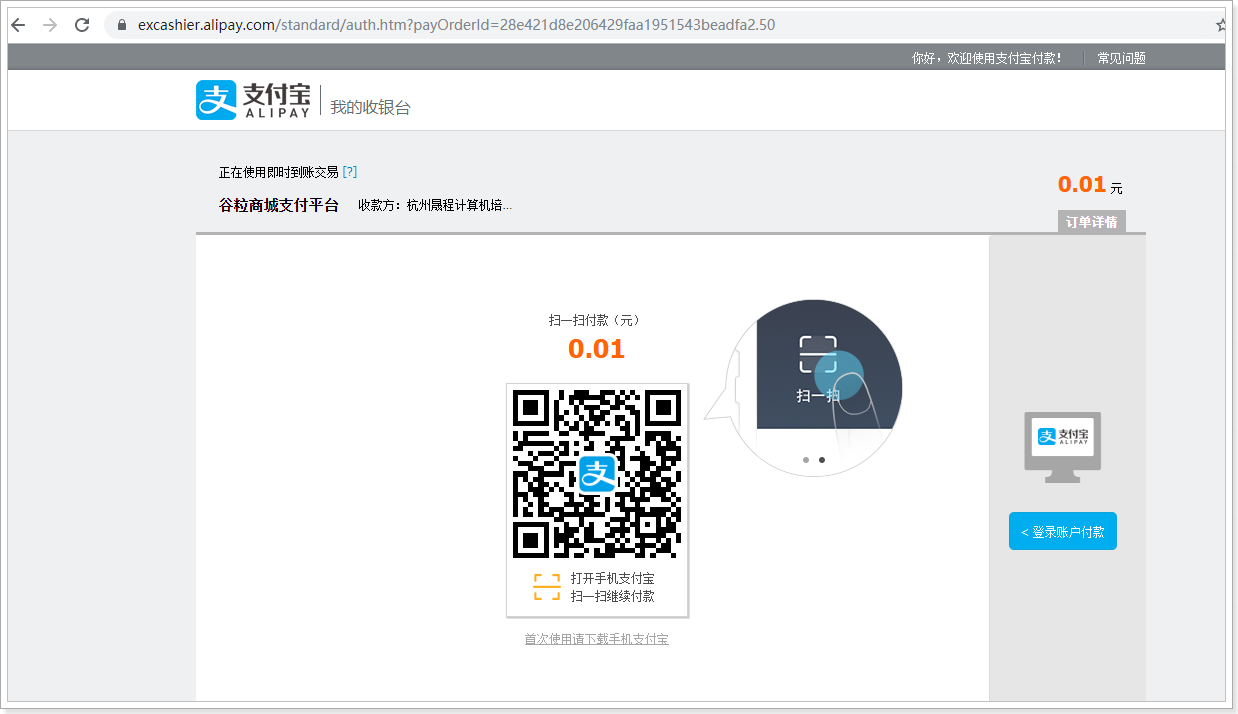Viewport: 1238px width, 714px height.
Task: Click the browser back arrow
Action: pos(18,25)
